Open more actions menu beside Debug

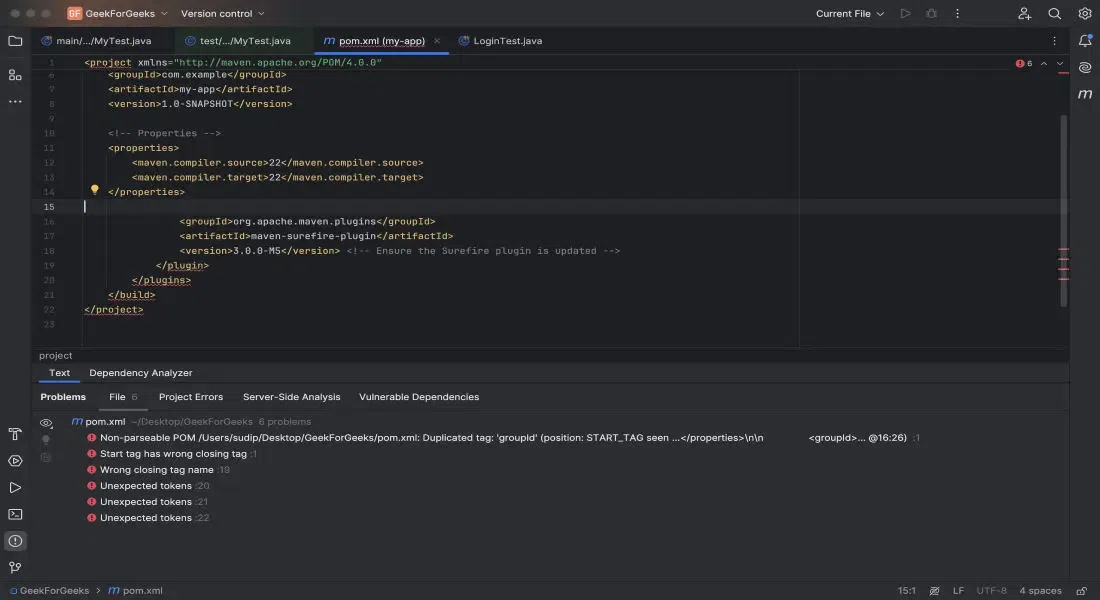(x=957, y=13)
